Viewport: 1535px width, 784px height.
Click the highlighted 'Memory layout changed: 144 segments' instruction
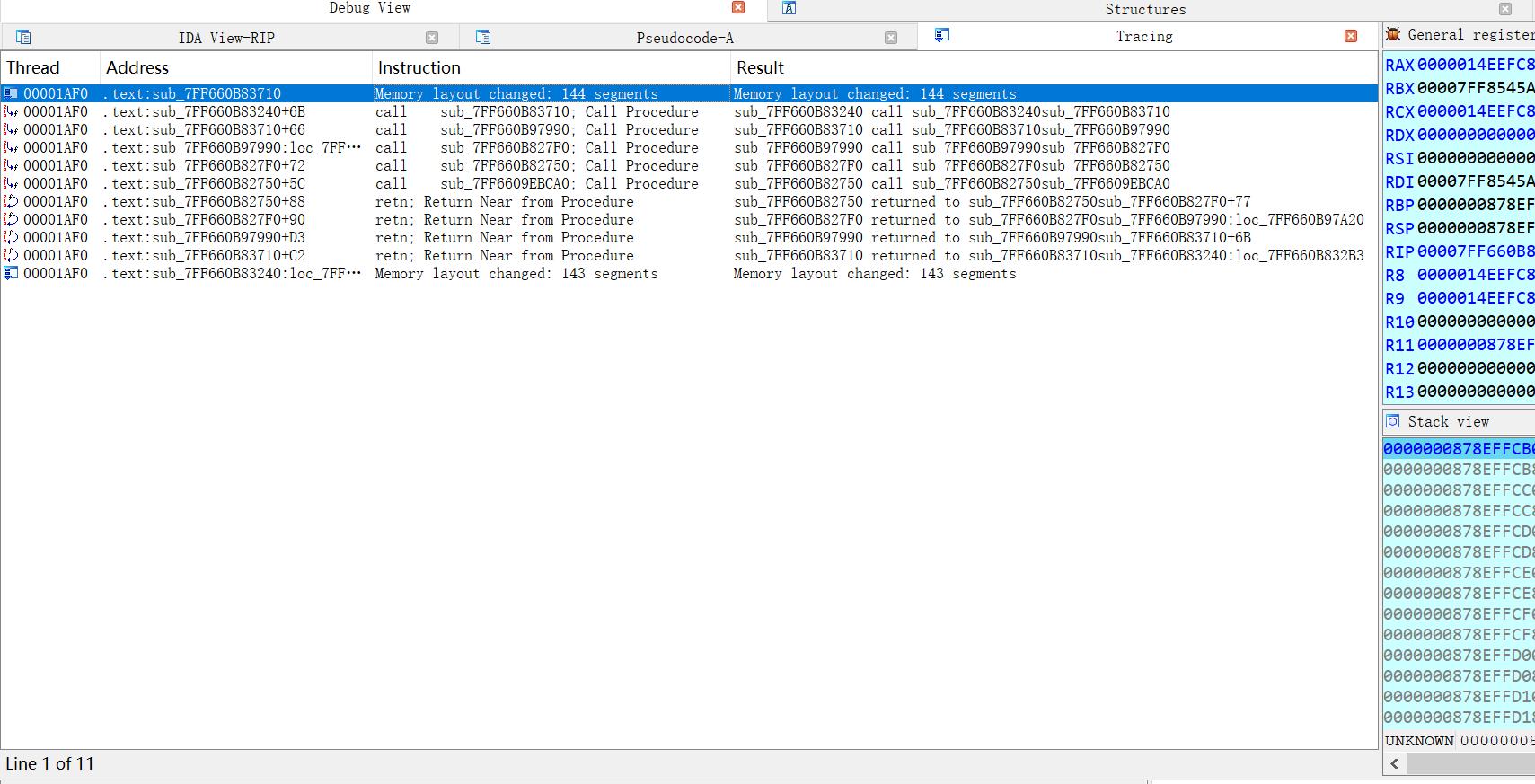pos(516,94)
